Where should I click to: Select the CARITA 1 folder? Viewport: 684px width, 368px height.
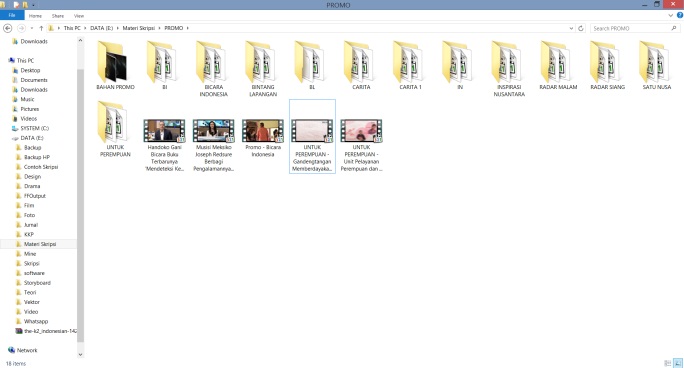pyautogui.click(x=410, y=65)
